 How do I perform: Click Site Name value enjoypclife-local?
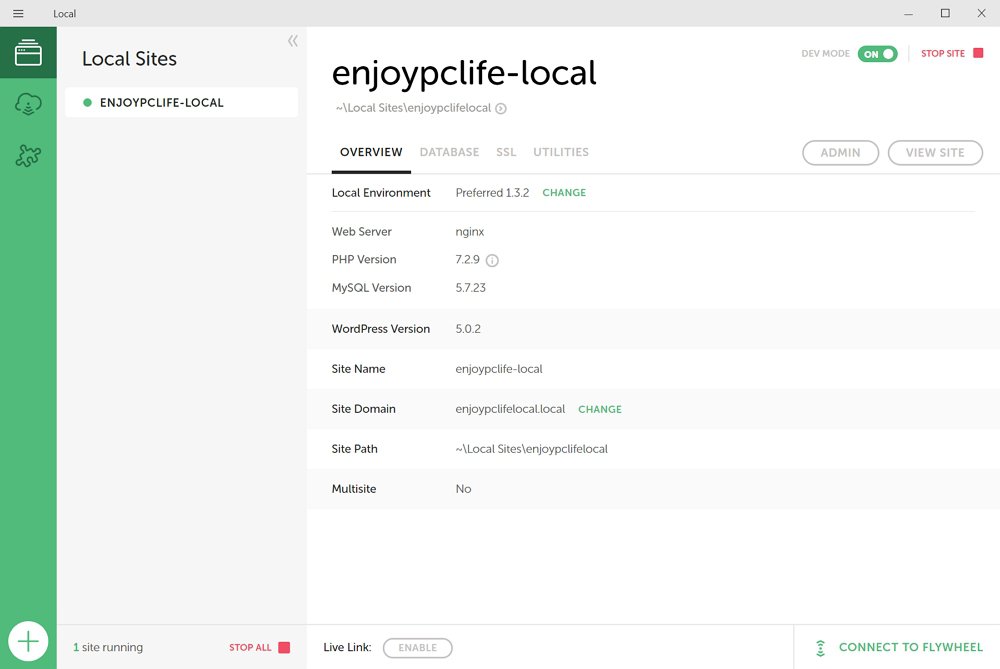499,369
